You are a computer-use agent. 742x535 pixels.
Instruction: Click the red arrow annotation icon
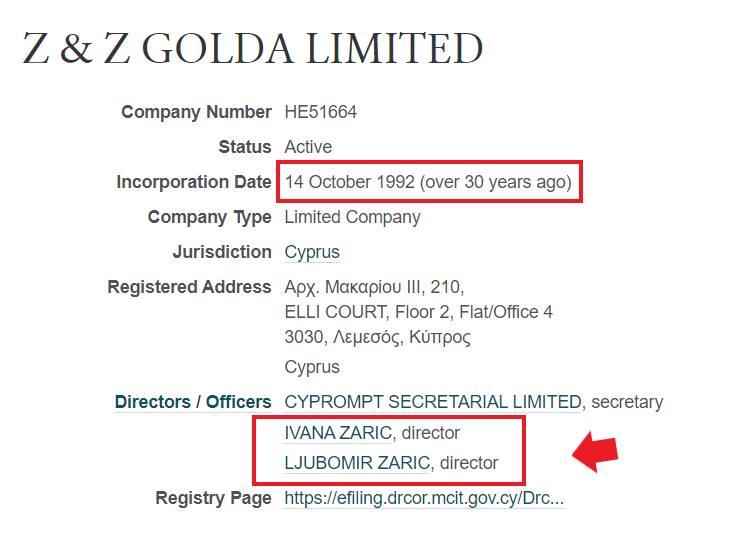595,452
